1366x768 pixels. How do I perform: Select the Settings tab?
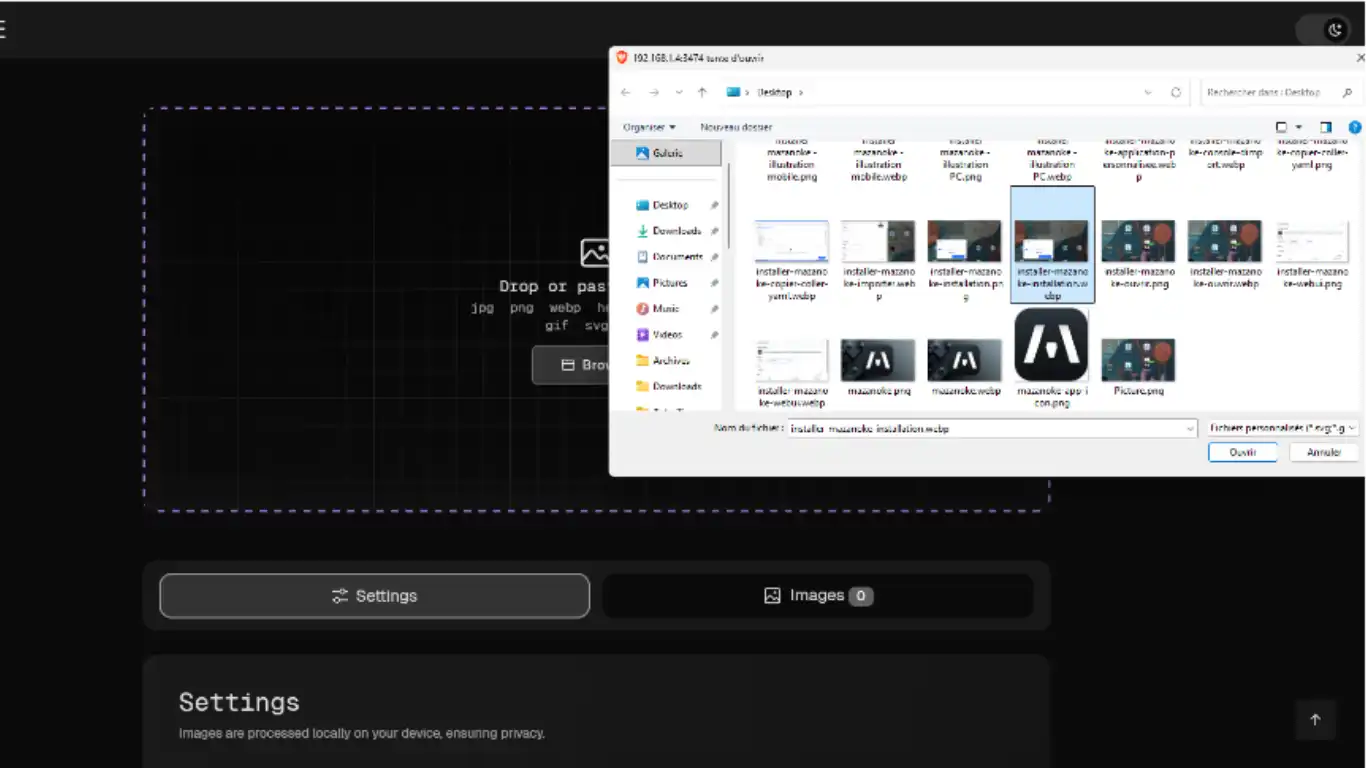(375, 596)
